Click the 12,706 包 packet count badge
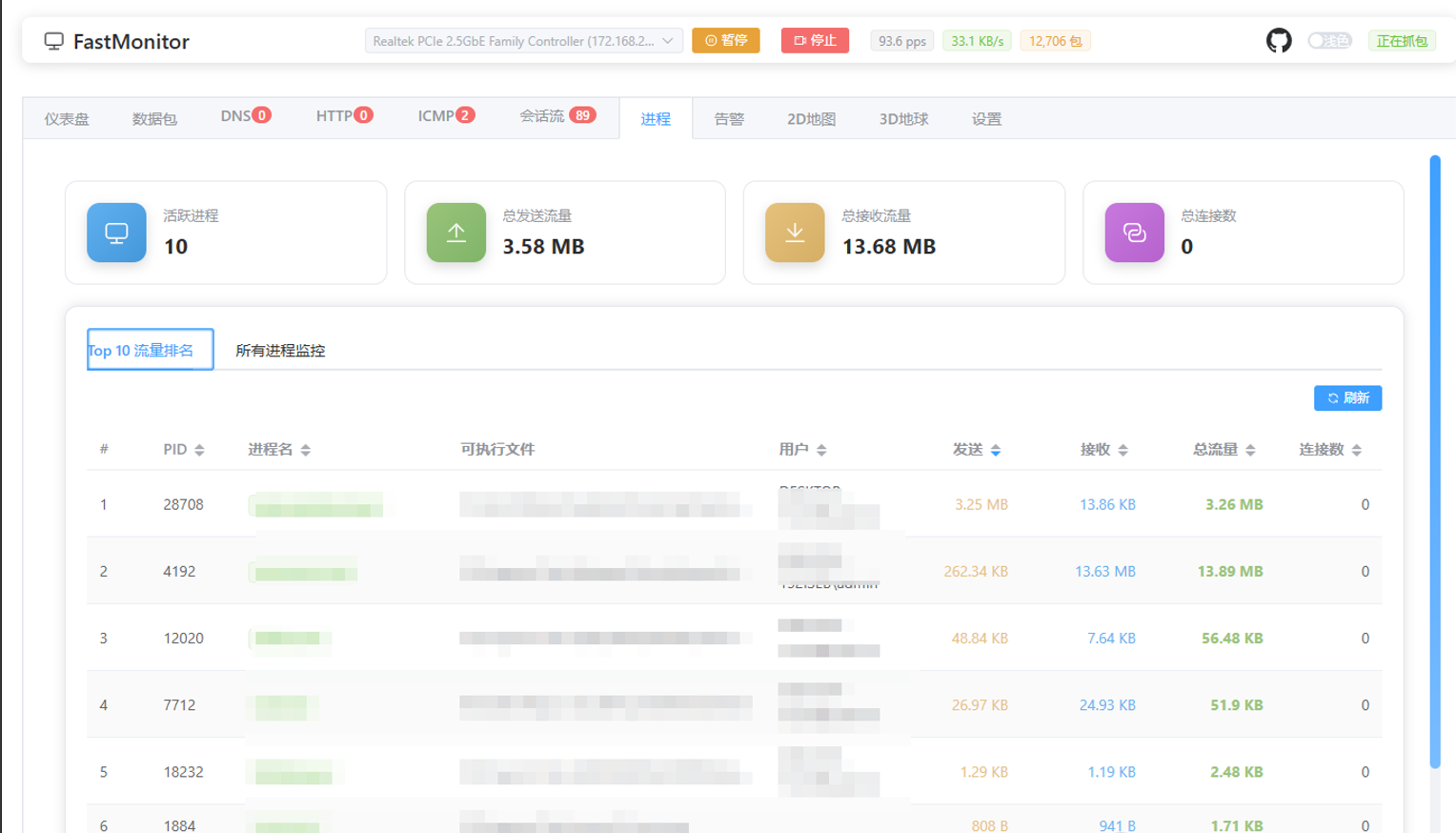Viewport: 1456px width, 833px height. click(x=1055, y=41)
